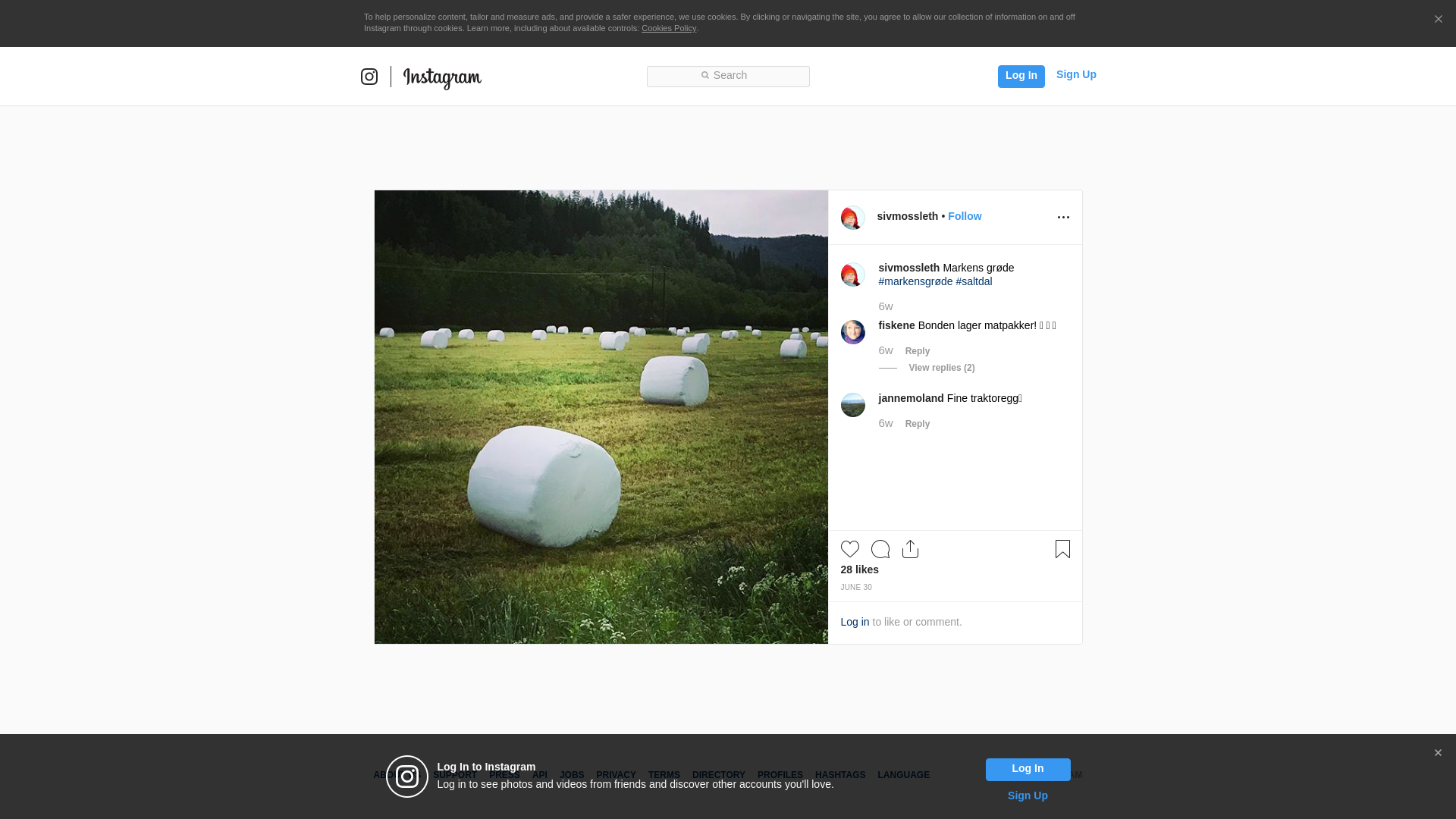
Task: Open the Instagram wordmark home link
Action: (x=442, y=77)
